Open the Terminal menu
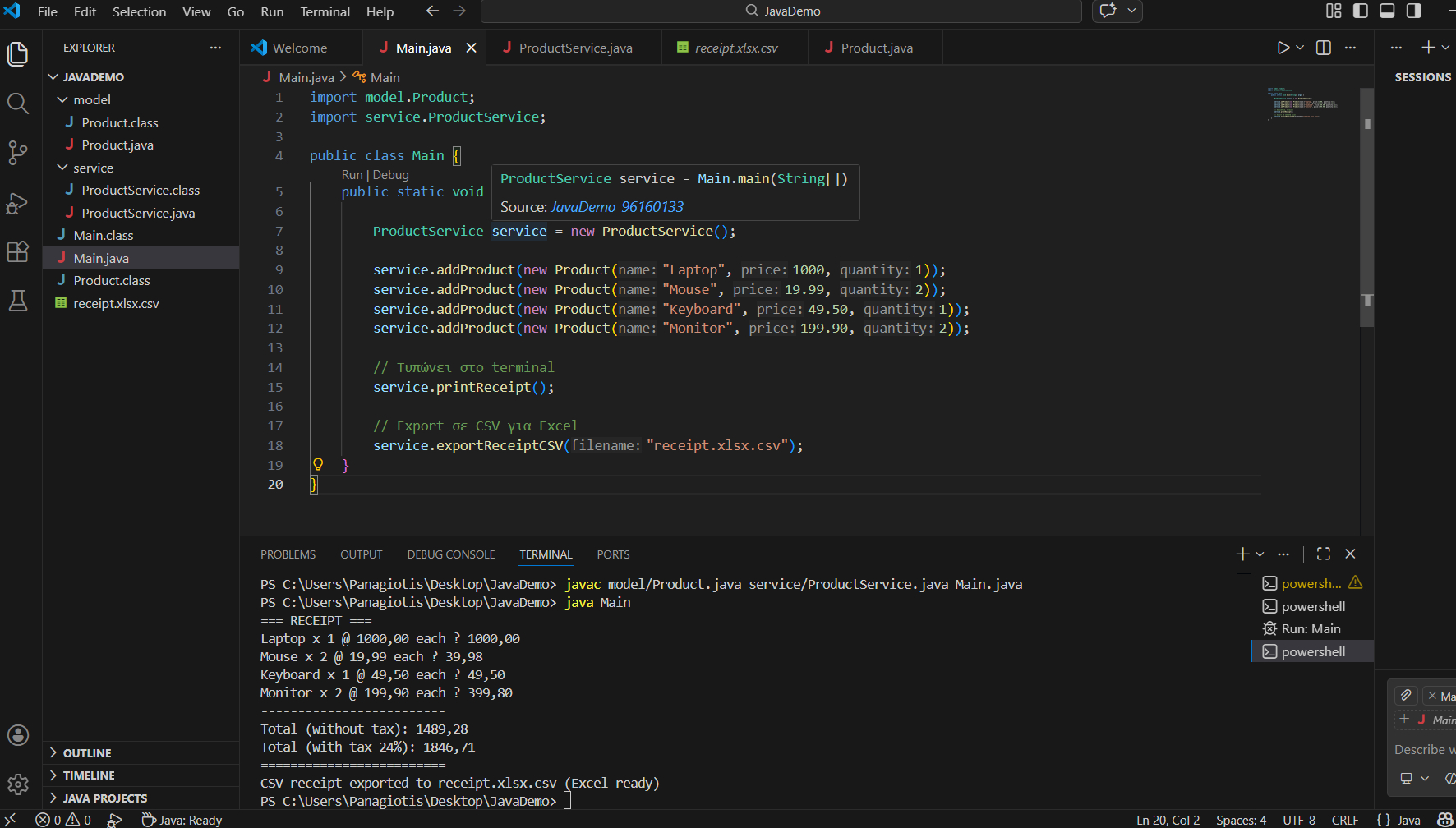This screenshot has height=828, width=1456. pos(325,11)
